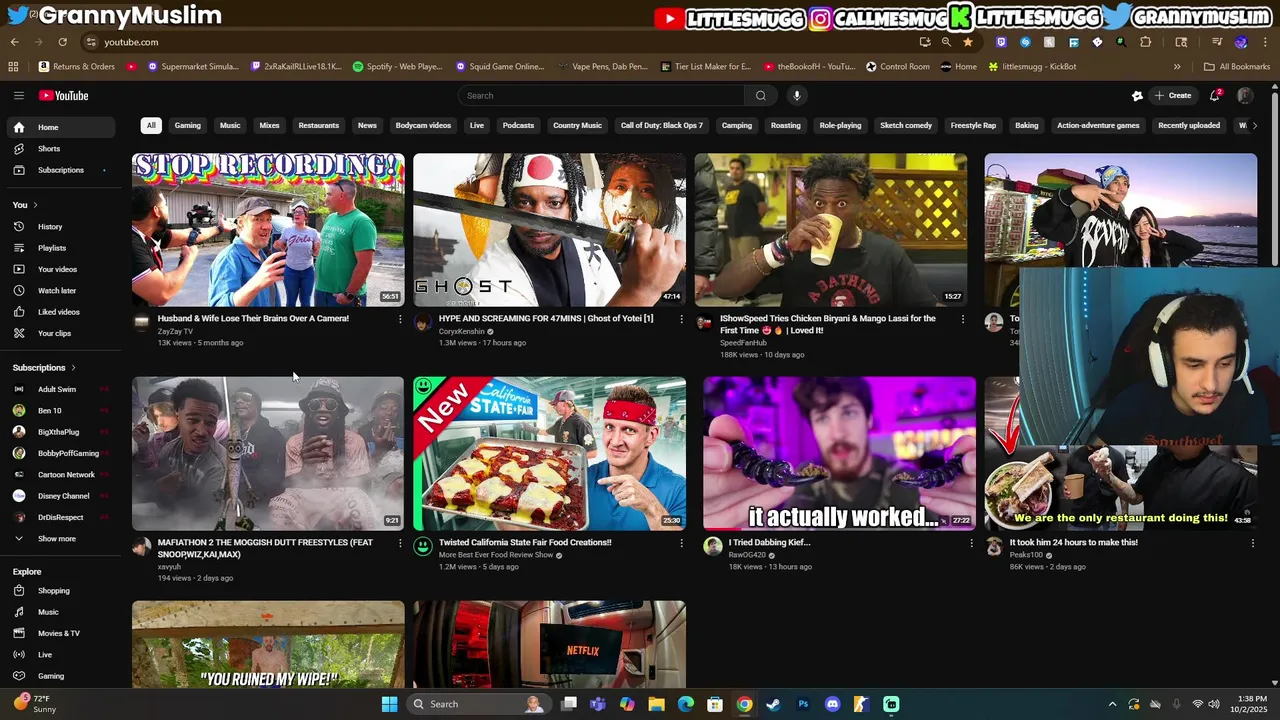Open Steam from the taskbar

[773, 704]
